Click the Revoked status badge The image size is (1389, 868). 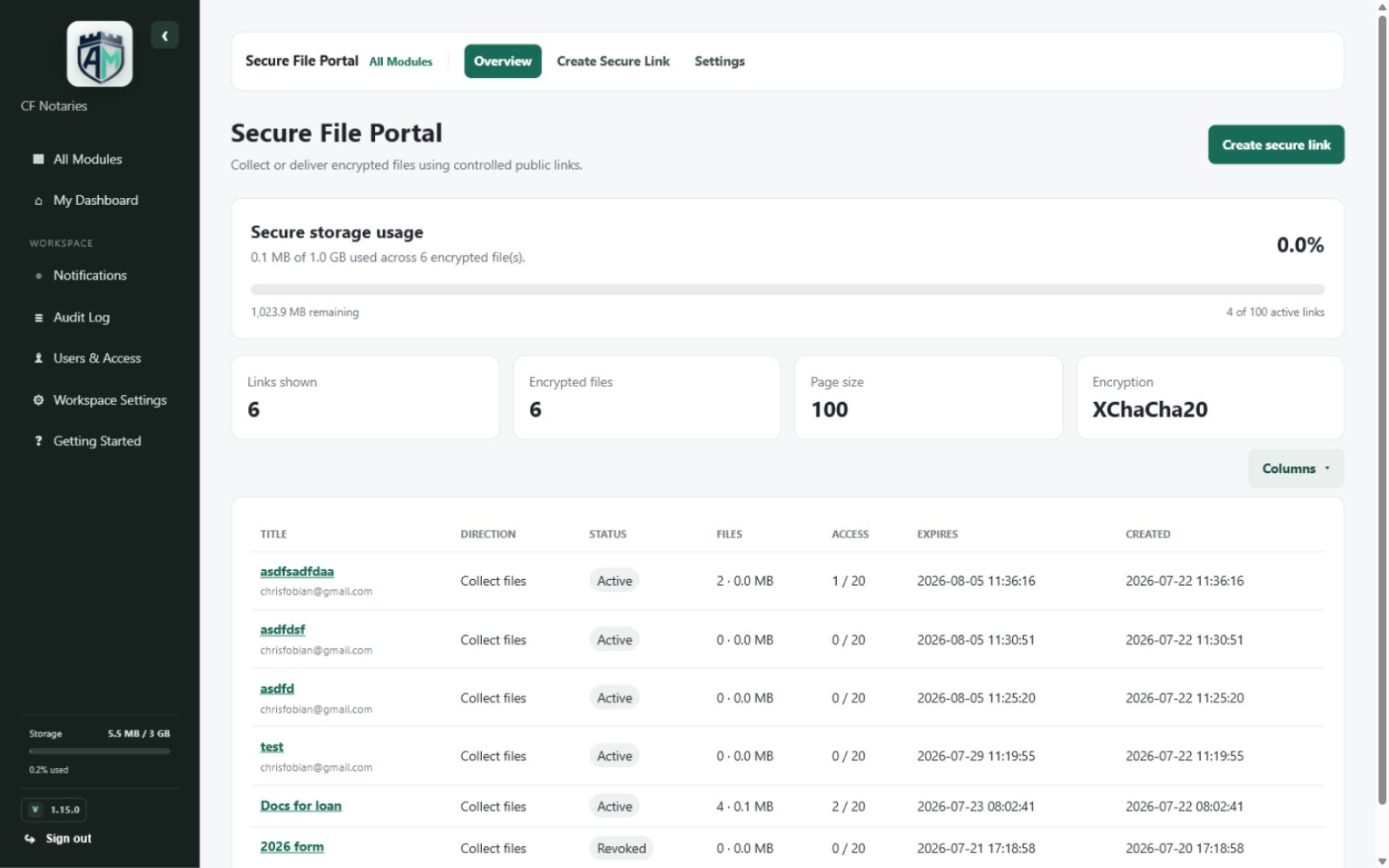(621, 849)
